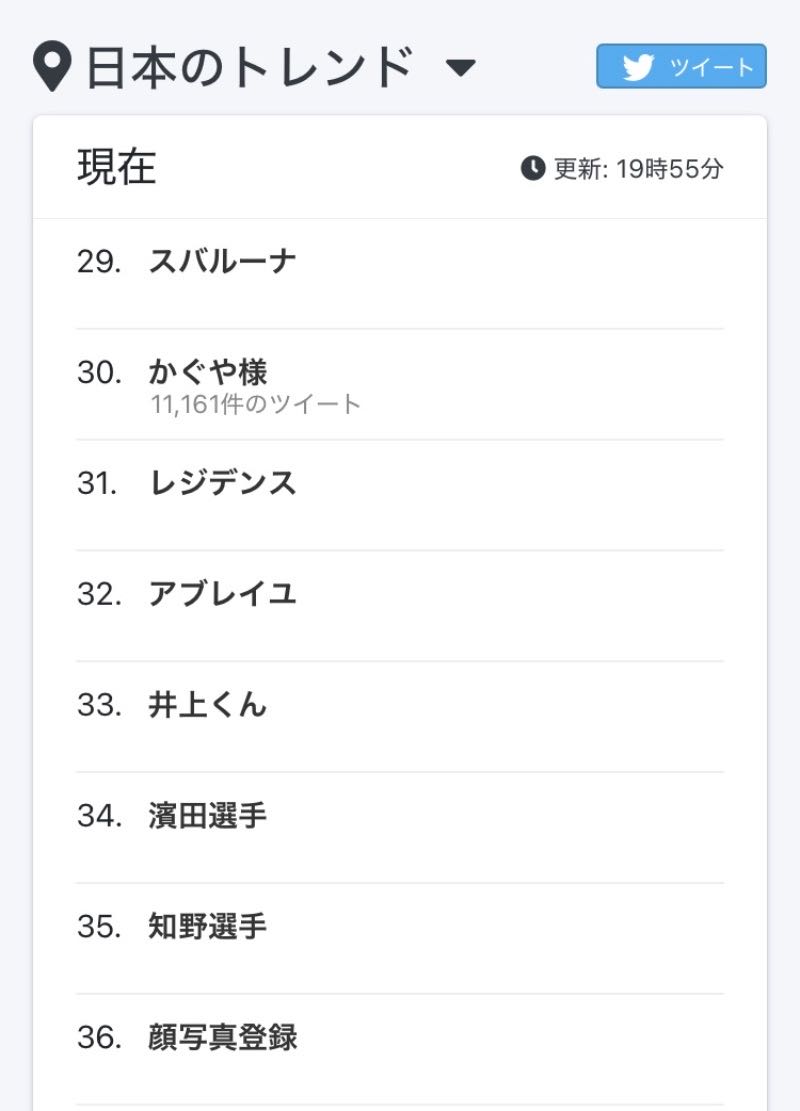
Task: Open the 知野選手 trend
Action: [208, 928]
